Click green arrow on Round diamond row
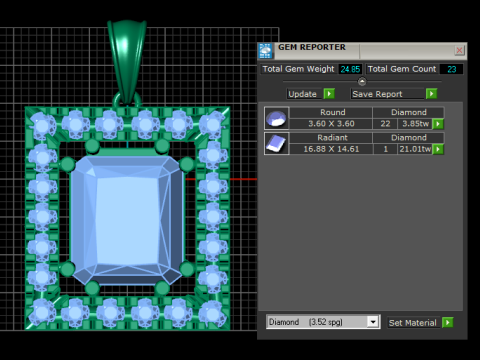The width and height of the screenshot is (480, 360). (x=438, y=124)
